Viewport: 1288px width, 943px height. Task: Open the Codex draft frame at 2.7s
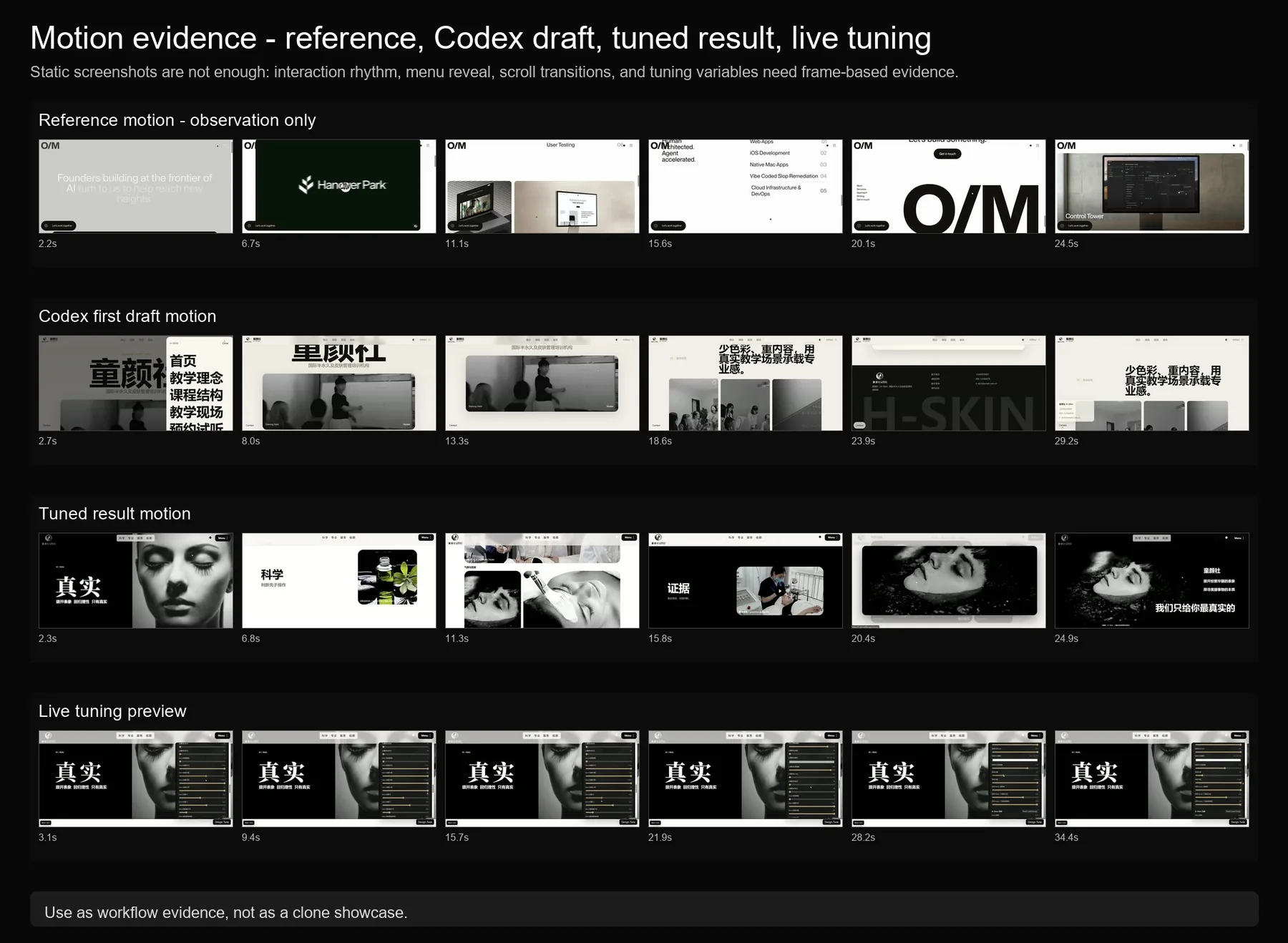point(136,383)
